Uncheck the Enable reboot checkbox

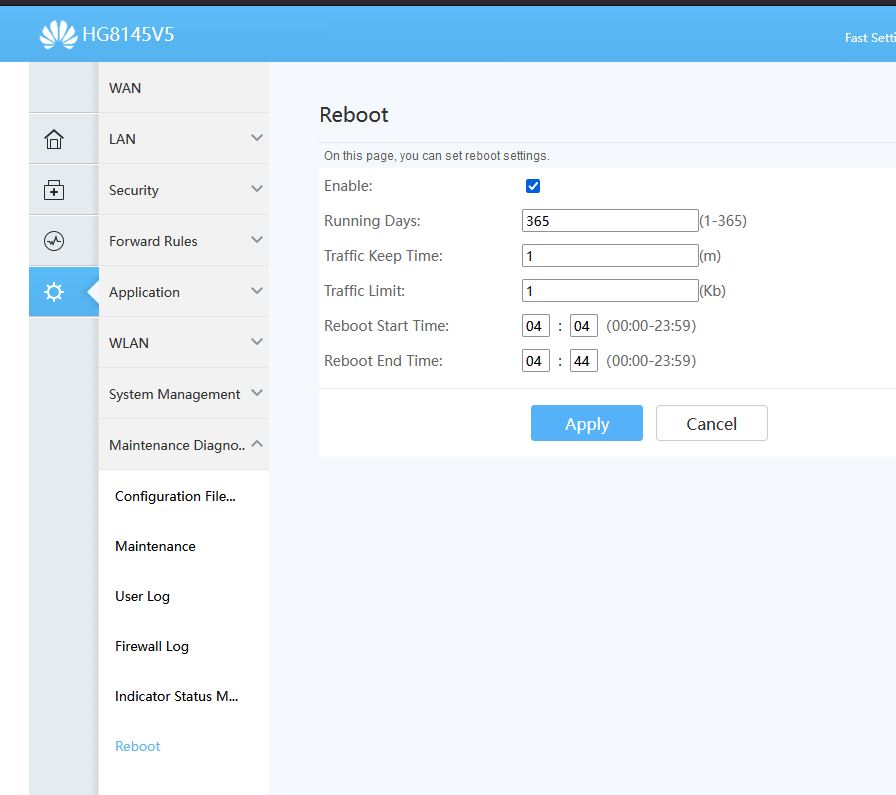(x=533, y=186)
